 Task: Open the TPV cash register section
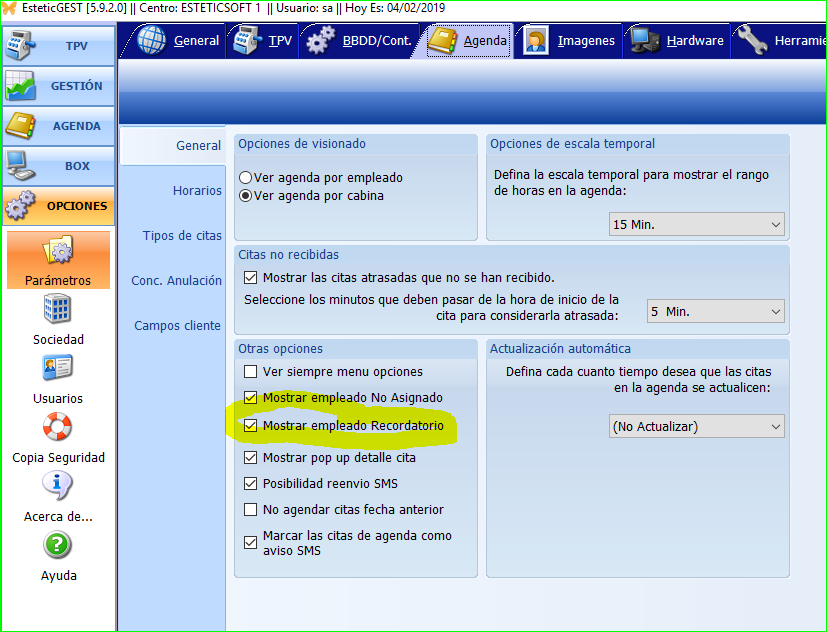(58, 46)
